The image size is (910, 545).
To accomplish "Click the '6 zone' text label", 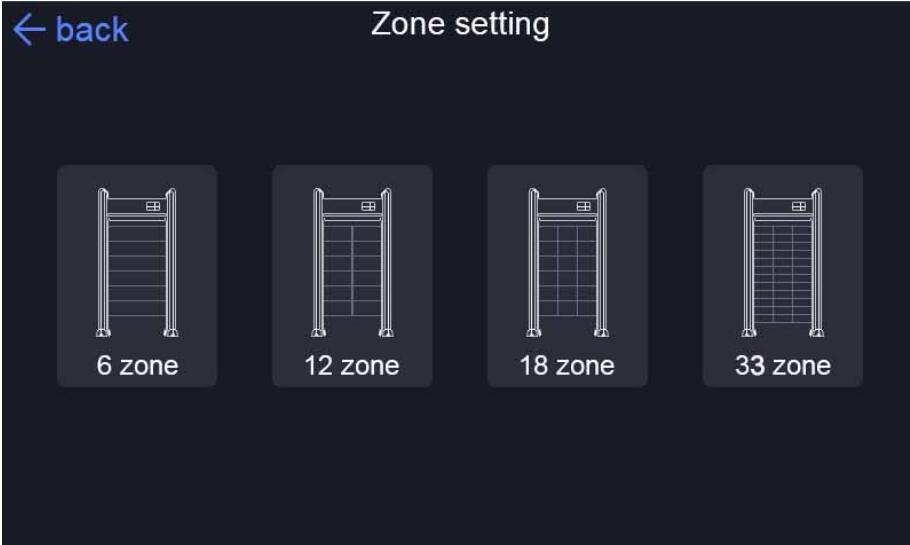I will (x=137, y=366).
